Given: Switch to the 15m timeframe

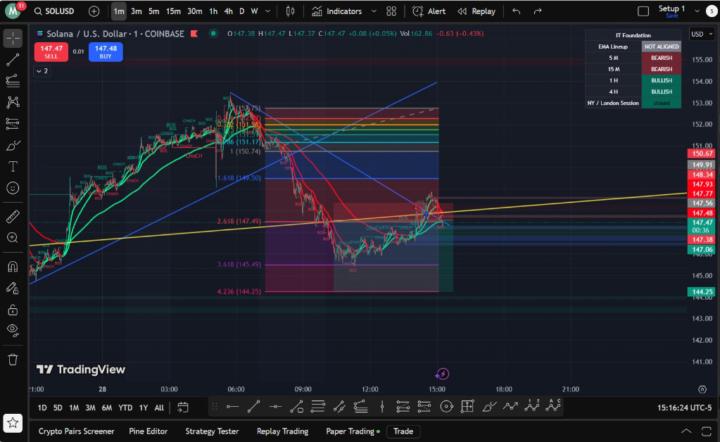Looking at the screenshot, I should (x=173, y=11).
